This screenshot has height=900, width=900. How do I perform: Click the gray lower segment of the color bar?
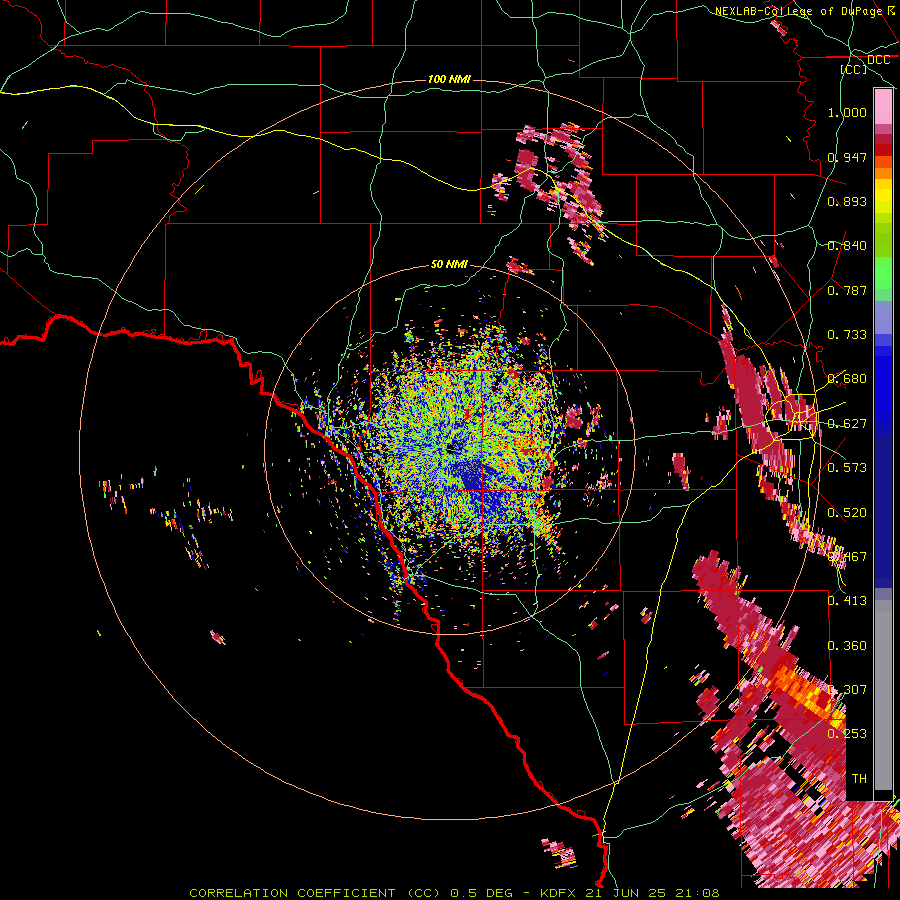click(883, 695)
